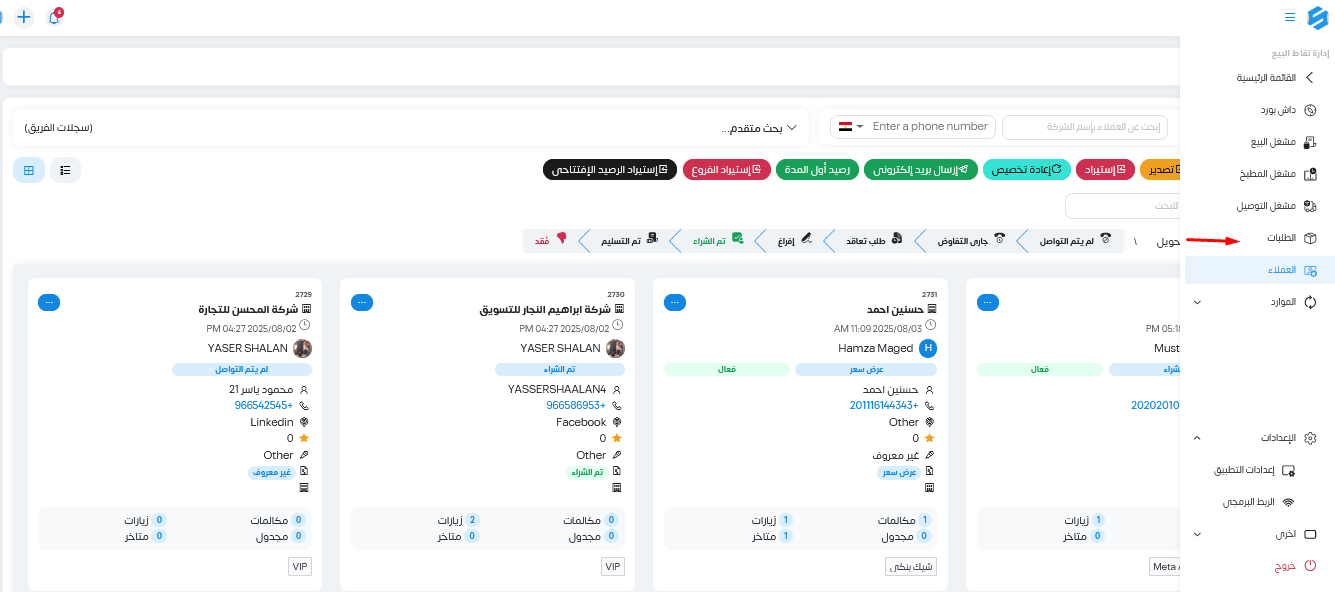This screenshot has height=592, width=1335.
Task: Click red إستيراد import button
Action: [x=1105, y=170]
